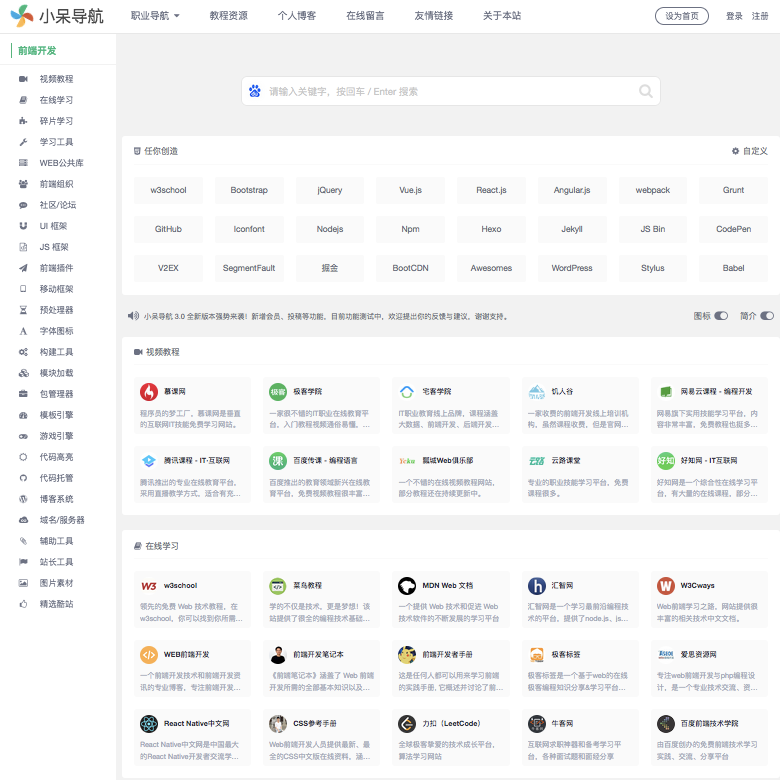Click the search keyword input field
This screenshot has width=780, height=780.
click(x=450, y=92)
